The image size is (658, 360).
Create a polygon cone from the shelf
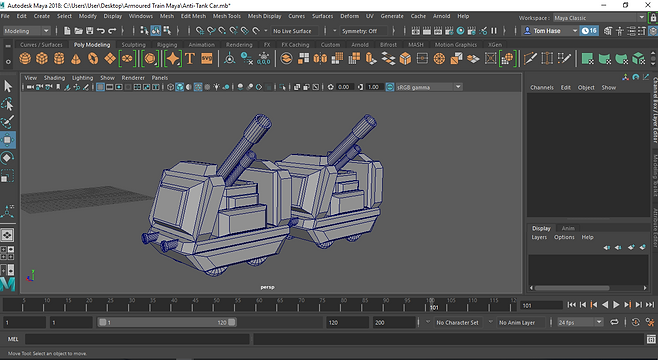pyautogui.click(x=76, y=59)
